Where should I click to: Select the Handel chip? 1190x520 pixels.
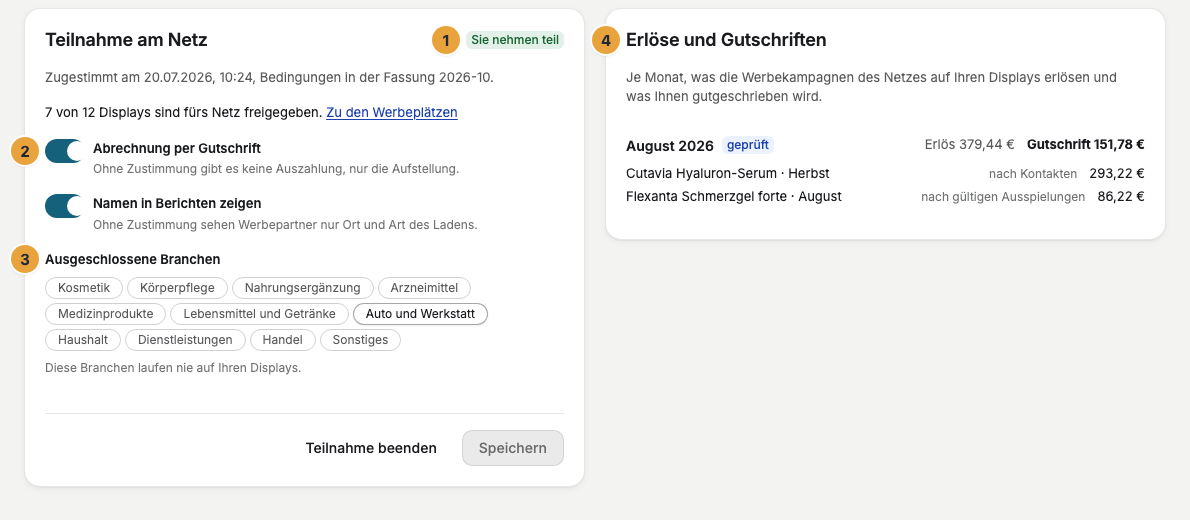(282, 340)
